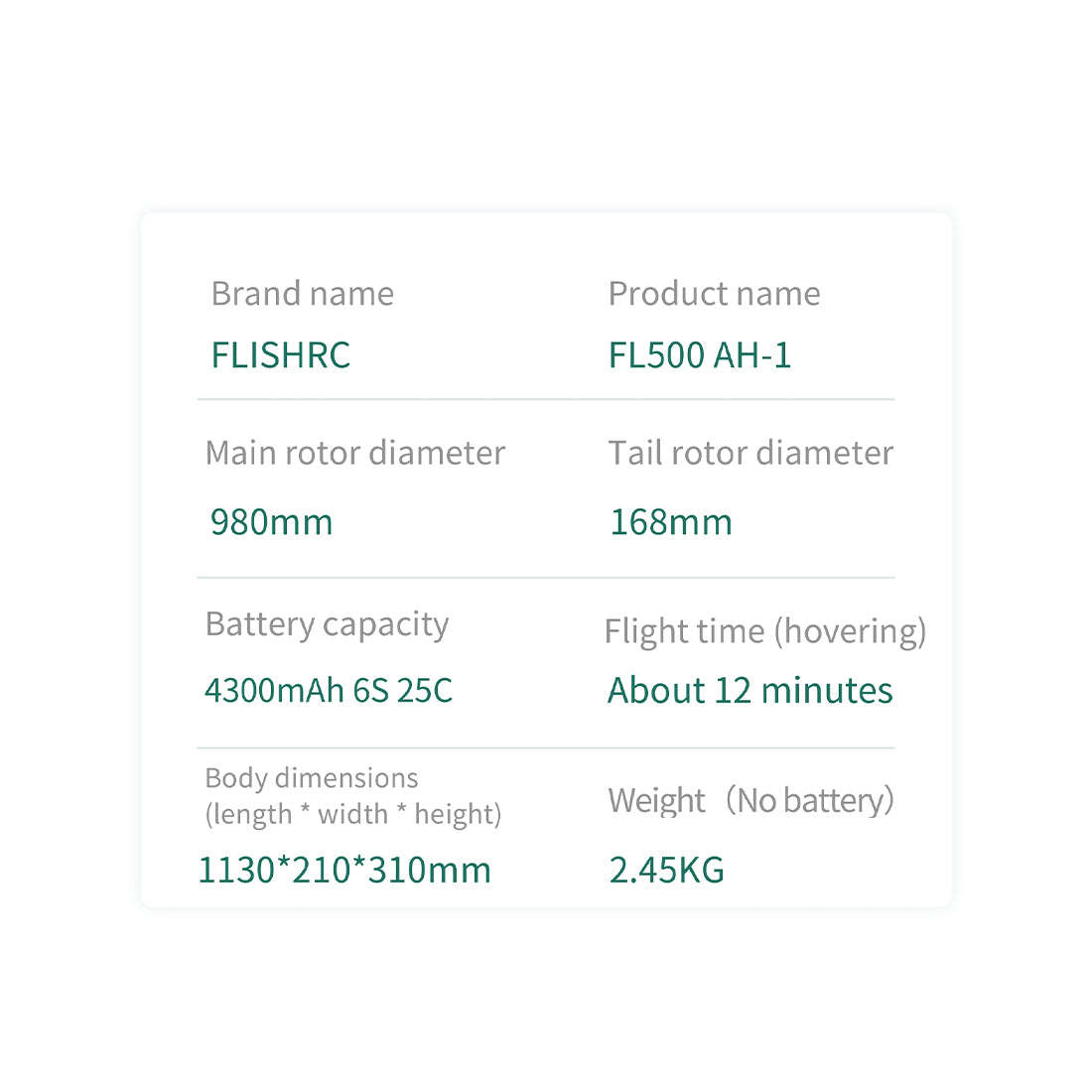Viewport: 1092px width, 1092px height.
Task: Click the 'Main rotor diameter' label
Action: [x=354, y=453]
